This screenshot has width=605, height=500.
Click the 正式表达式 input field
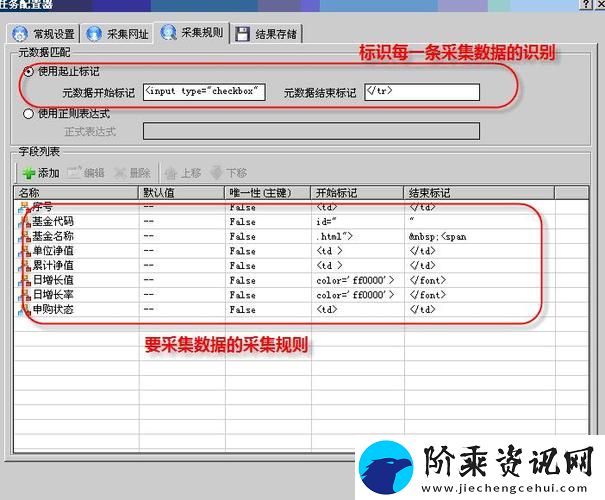(x=311, y=131)
